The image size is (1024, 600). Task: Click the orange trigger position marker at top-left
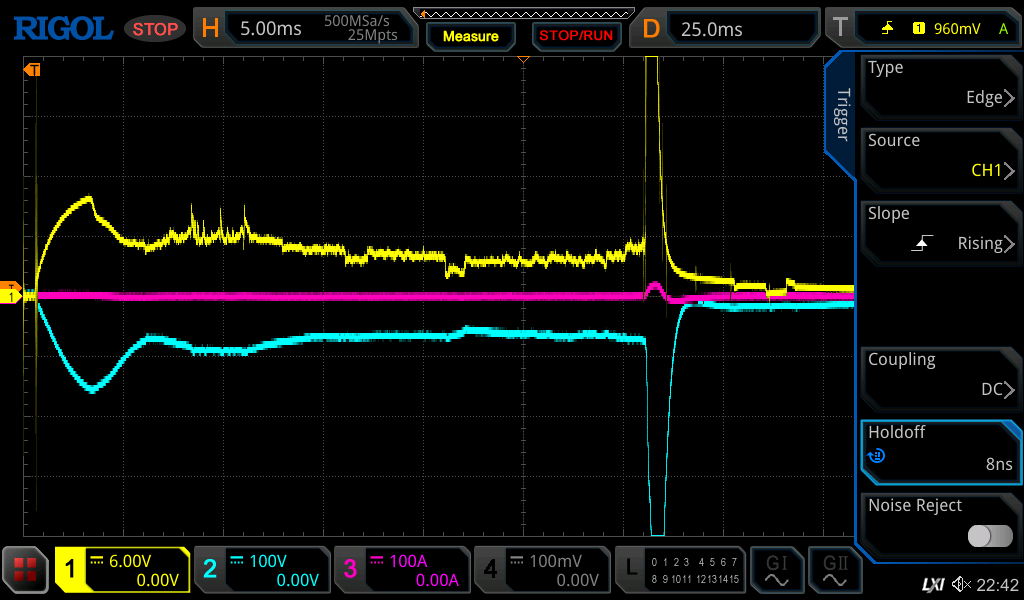(x=32, y=70)
